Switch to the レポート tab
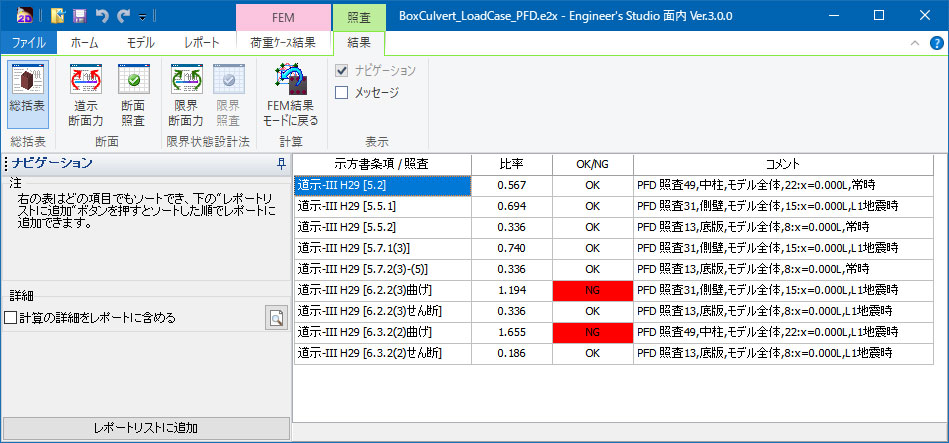 pyautogui.click(x=202, y=43)
